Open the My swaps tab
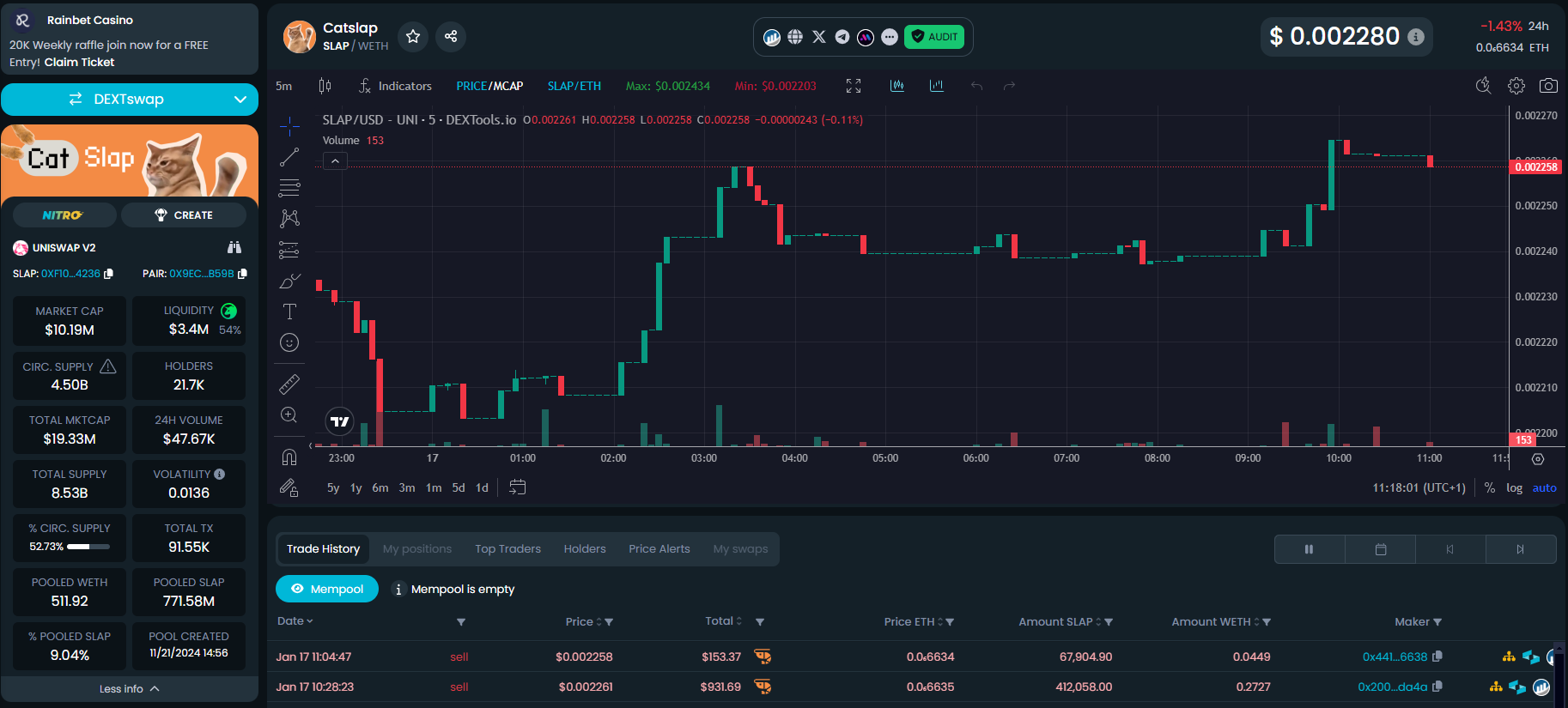The image size is (1568, 708). [740, 548]
